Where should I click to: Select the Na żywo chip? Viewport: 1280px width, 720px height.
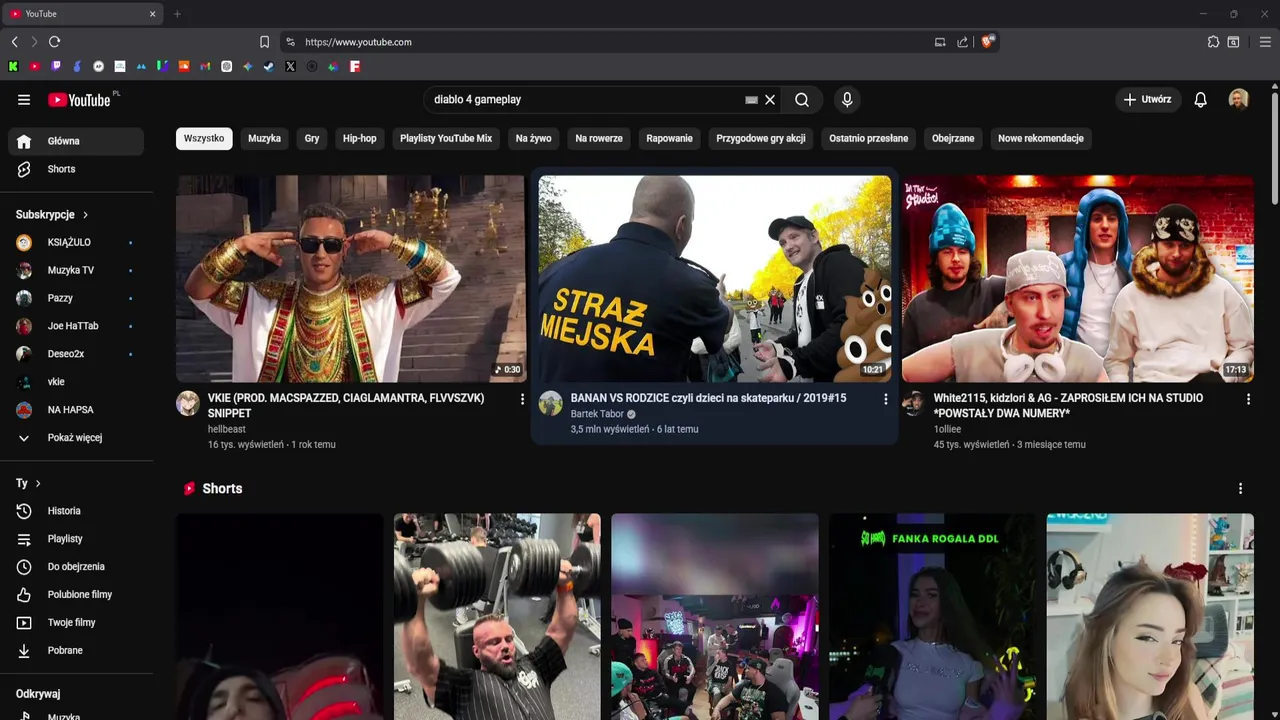tap(533, 138)
